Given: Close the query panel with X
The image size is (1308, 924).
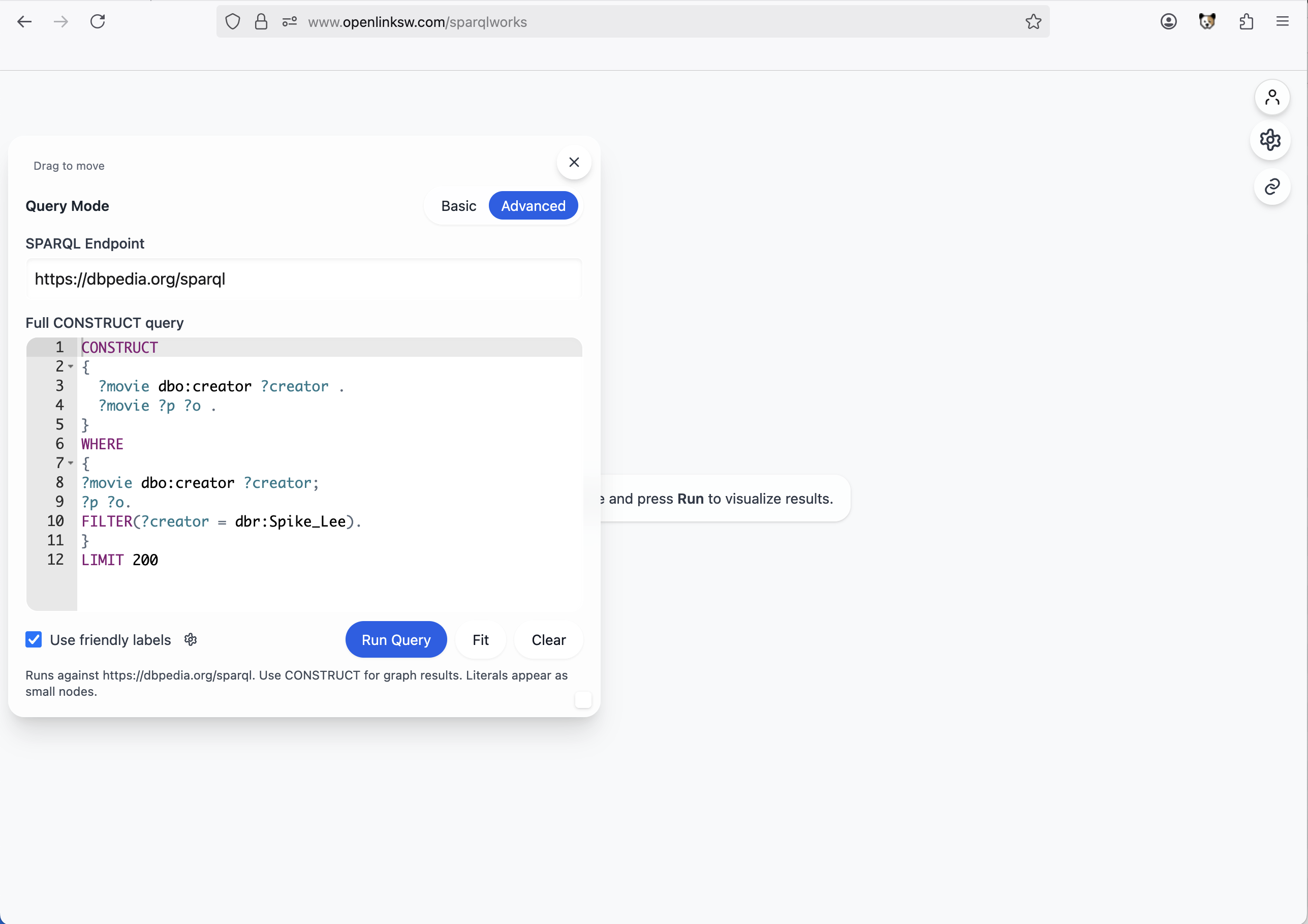Looking at the screenshot, I should (x=574, y=162).
